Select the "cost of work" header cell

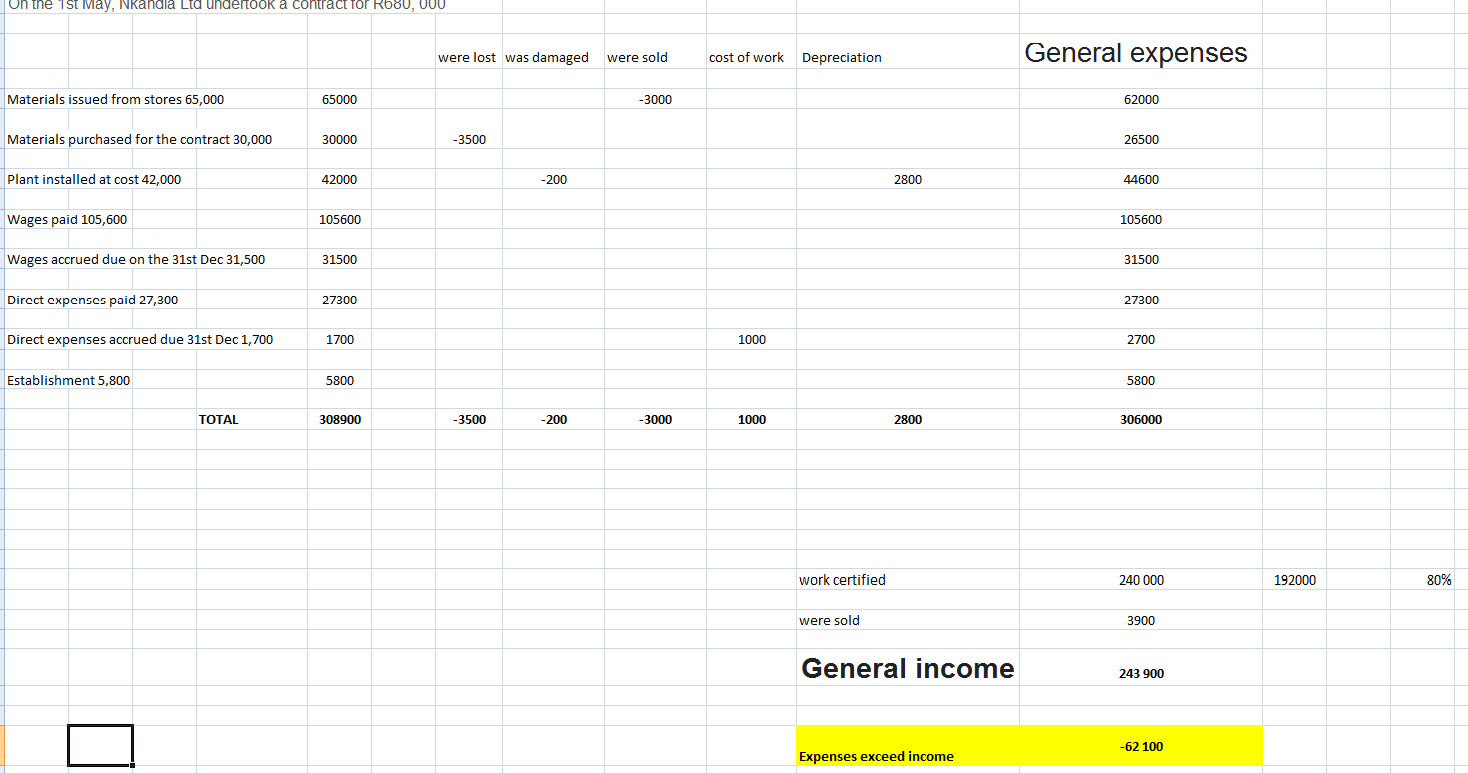(x=746, y=58)
